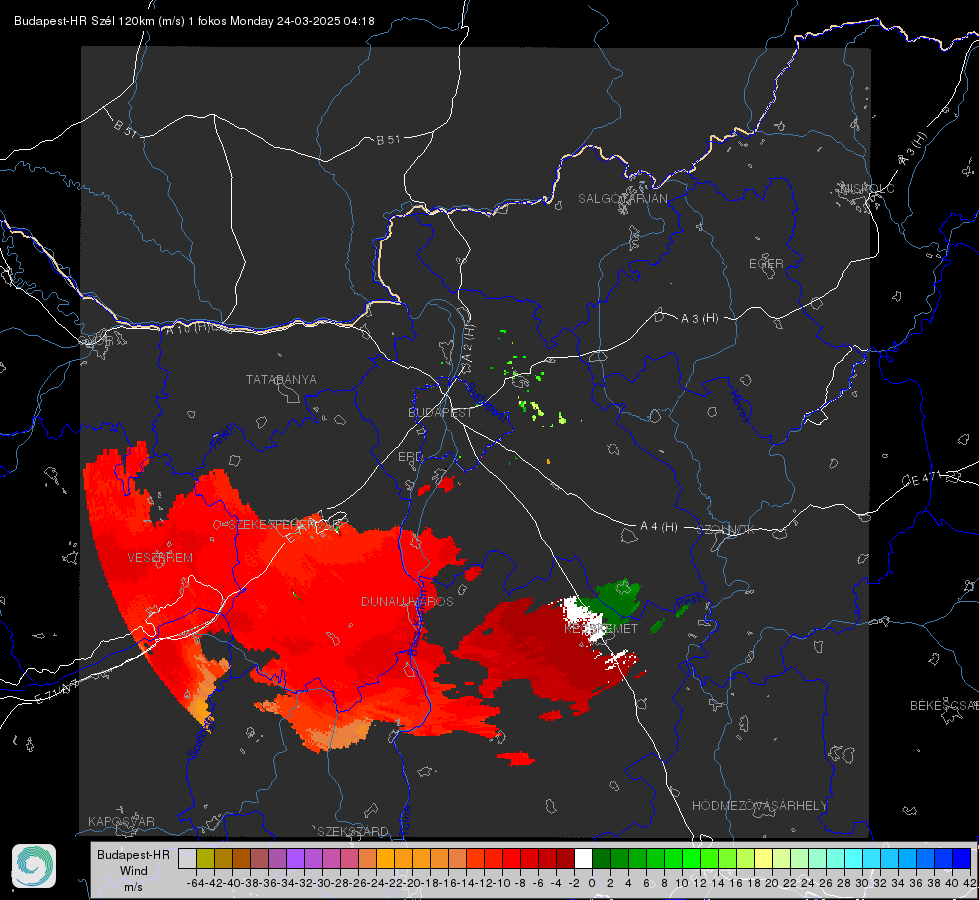The width and height of the screenshot is (979, 900).
Task: Click the BUDAPEST city label
Action: (x=440, y=413)
